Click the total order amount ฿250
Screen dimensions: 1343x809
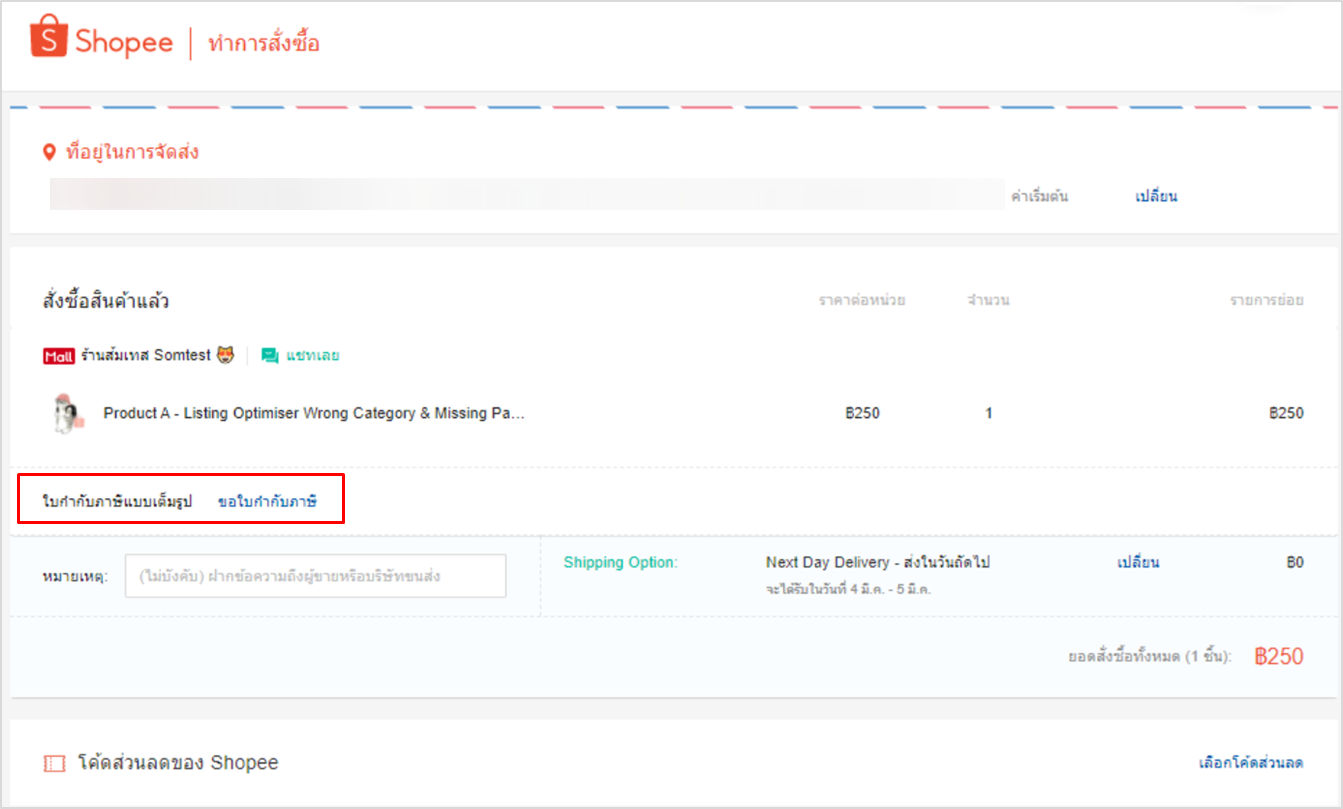pyautogui.click(x=1278, y=655)
